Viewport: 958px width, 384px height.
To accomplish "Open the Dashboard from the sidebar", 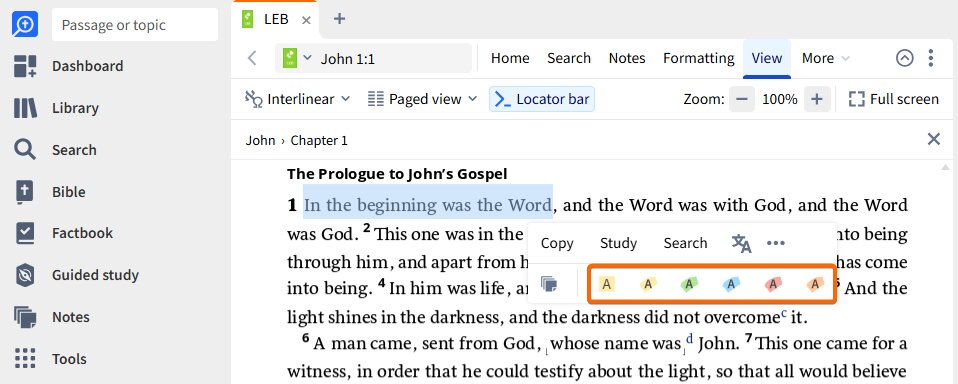I will click(68, 66).
